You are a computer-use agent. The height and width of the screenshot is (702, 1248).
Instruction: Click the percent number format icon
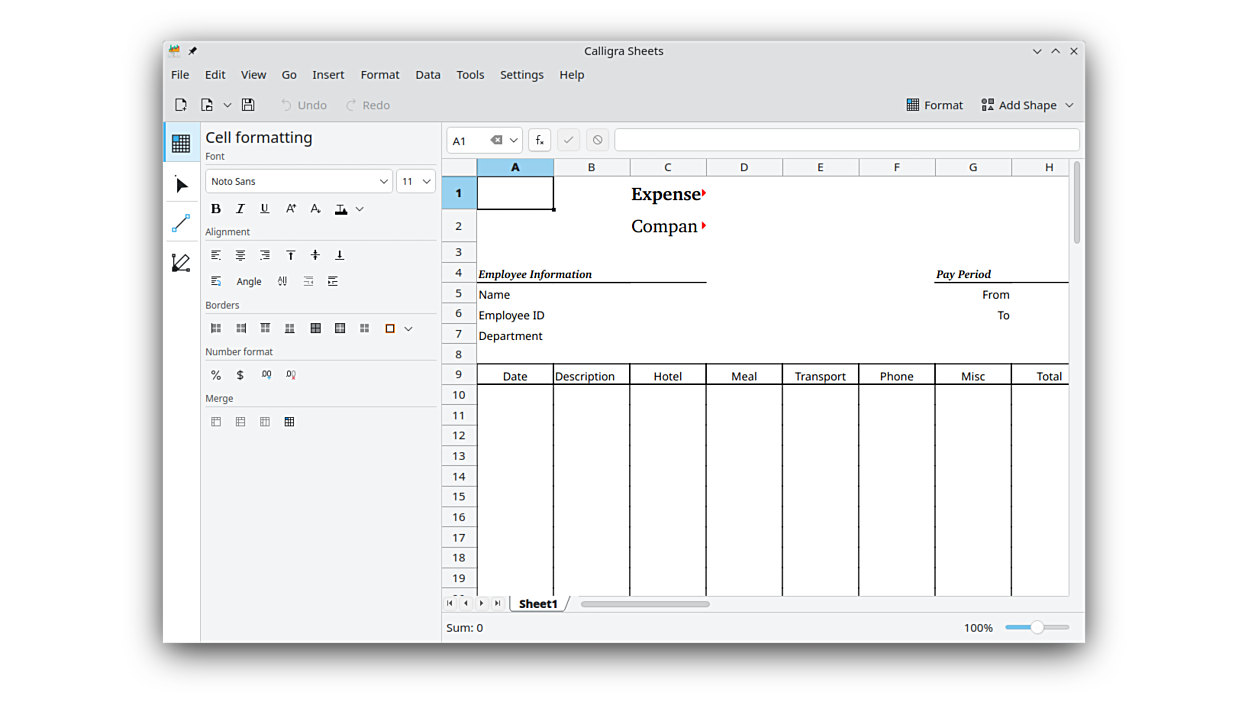point(216,375)
